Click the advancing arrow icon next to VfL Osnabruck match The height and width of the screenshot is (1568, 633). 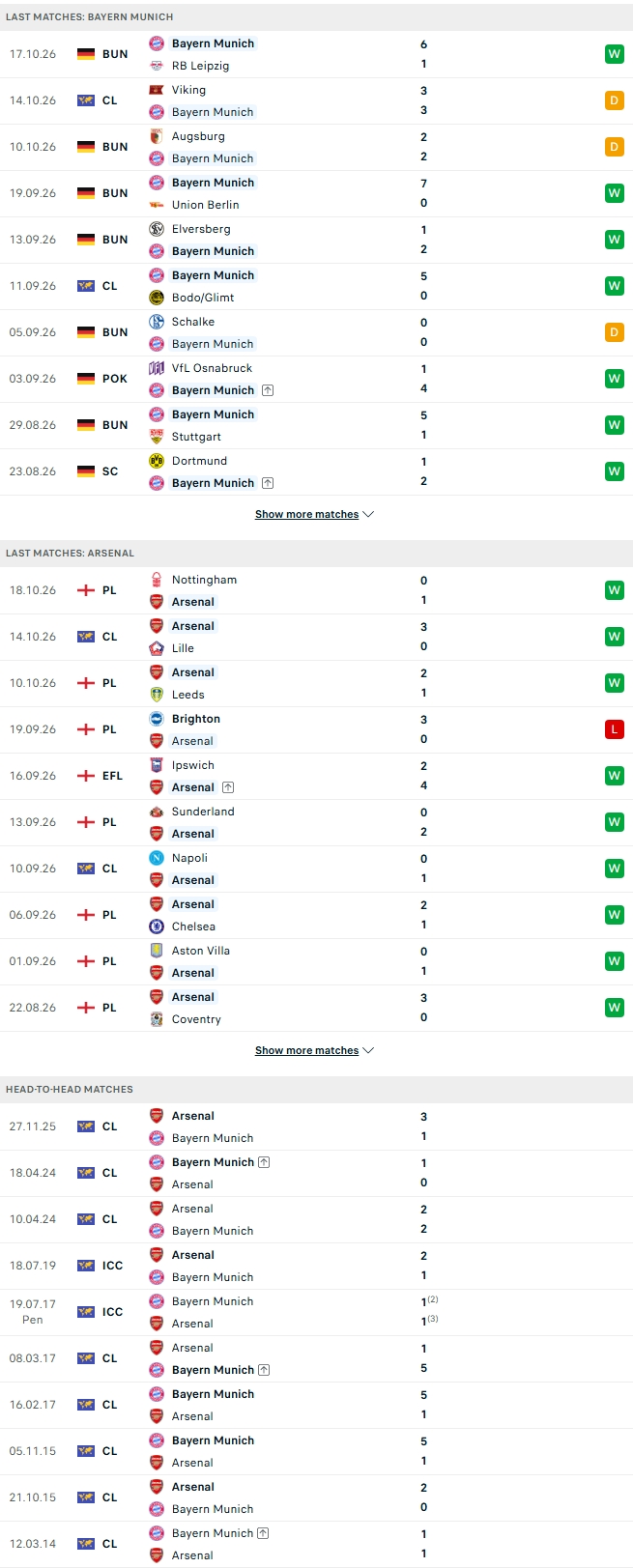(268, 390)
